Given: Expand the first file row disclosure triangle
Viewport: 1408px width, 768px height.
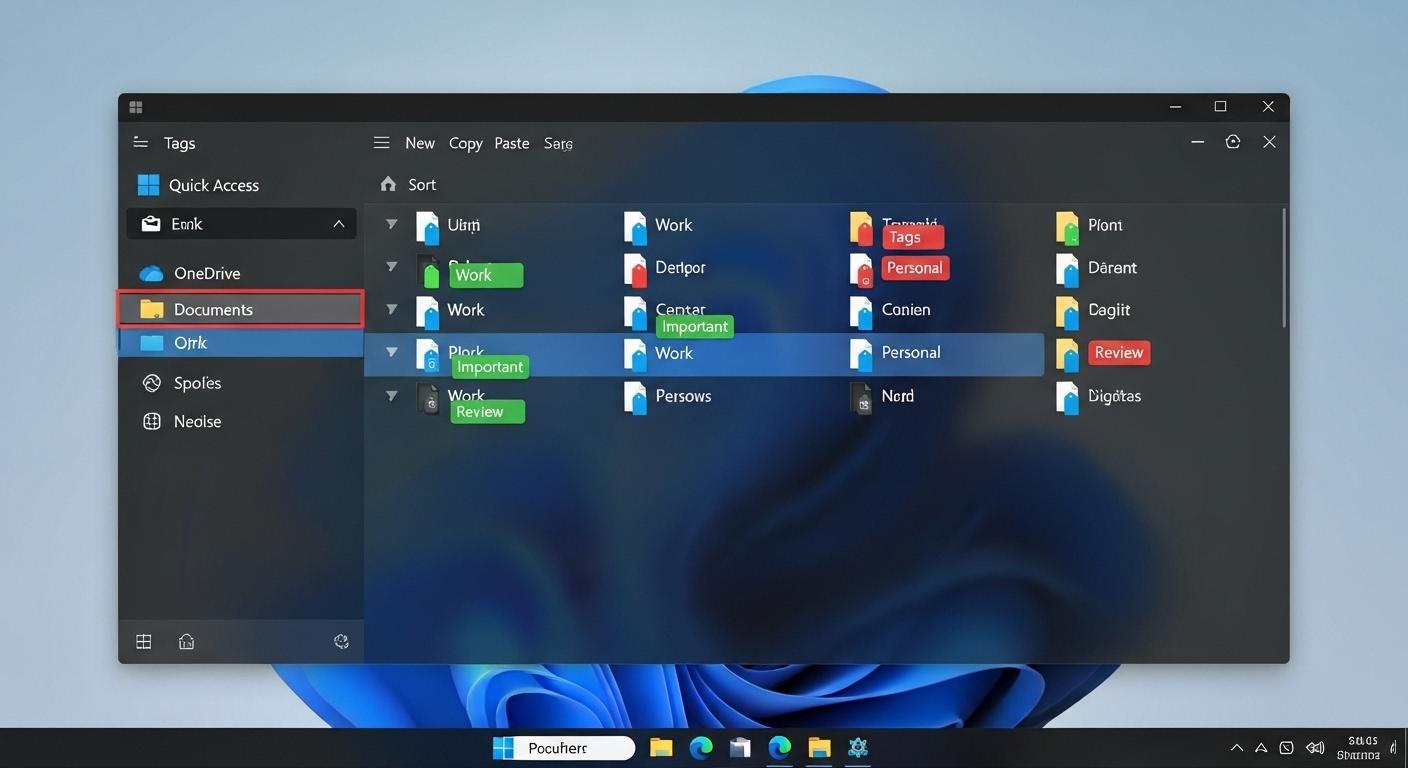Looking at the screenshot, I should 391,223.
